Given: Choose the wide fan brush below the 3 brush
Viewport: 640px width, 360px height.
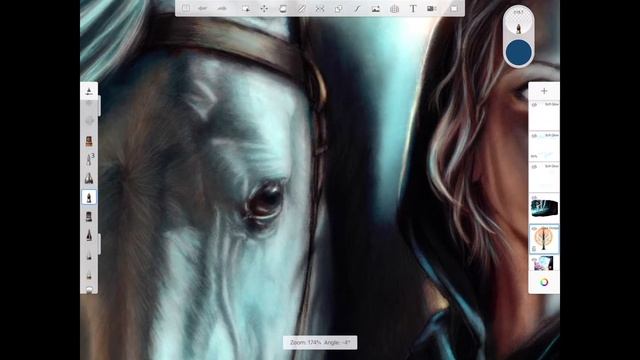Looking at the screenshot, I should point(89,178).
